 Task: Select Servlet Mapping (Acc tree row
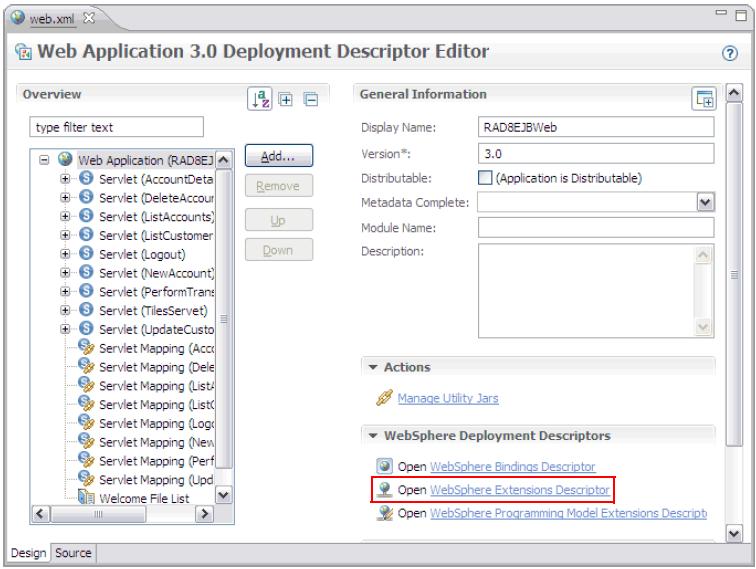pyautogui.click(x=146, y=348)
